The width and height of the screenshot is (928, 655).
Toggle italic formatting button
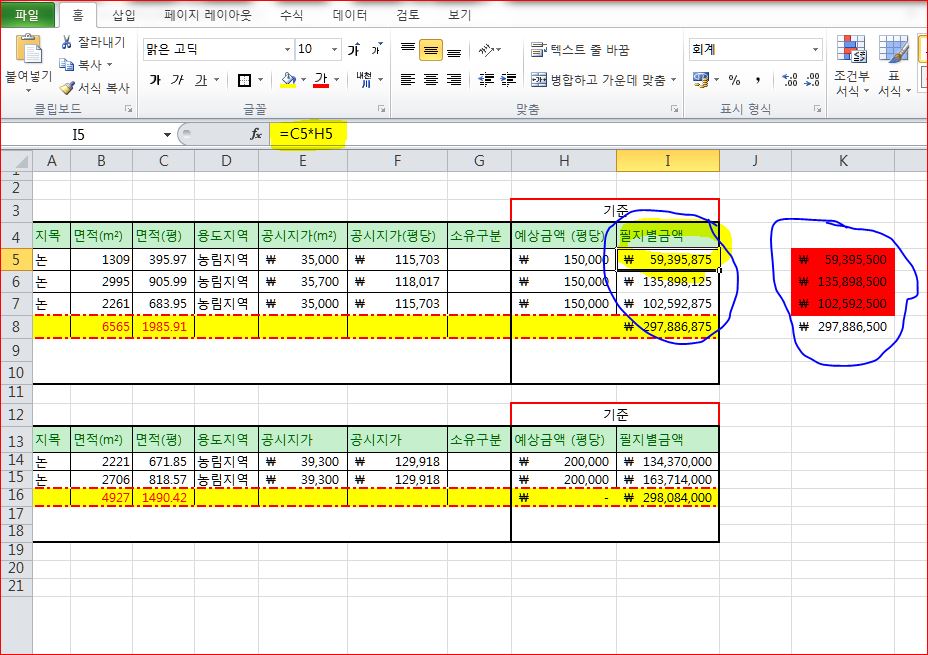coord(177,79)
